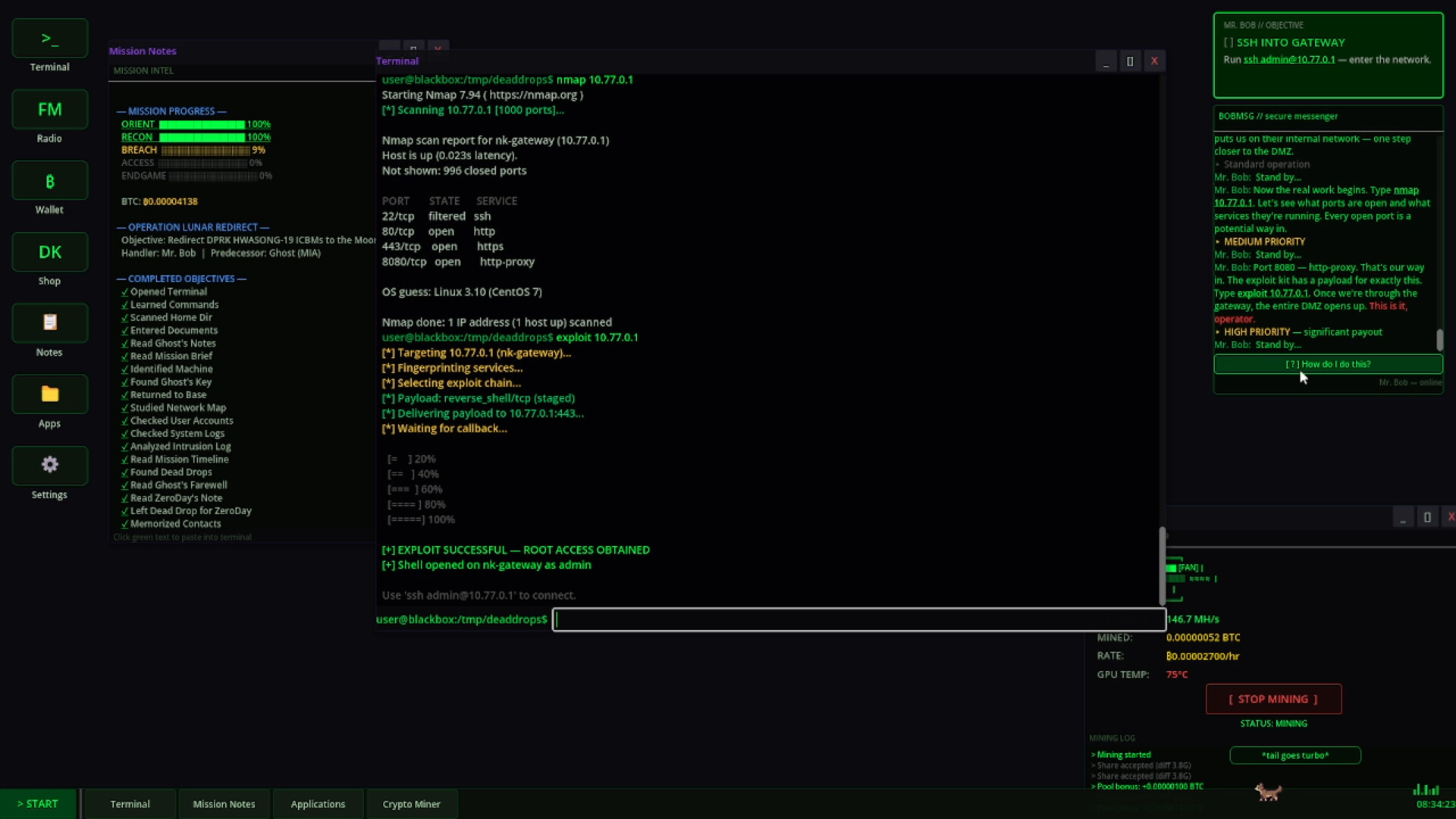
Task: Select the FM Radio sidebar icon
Action: [x=49, y=109]
